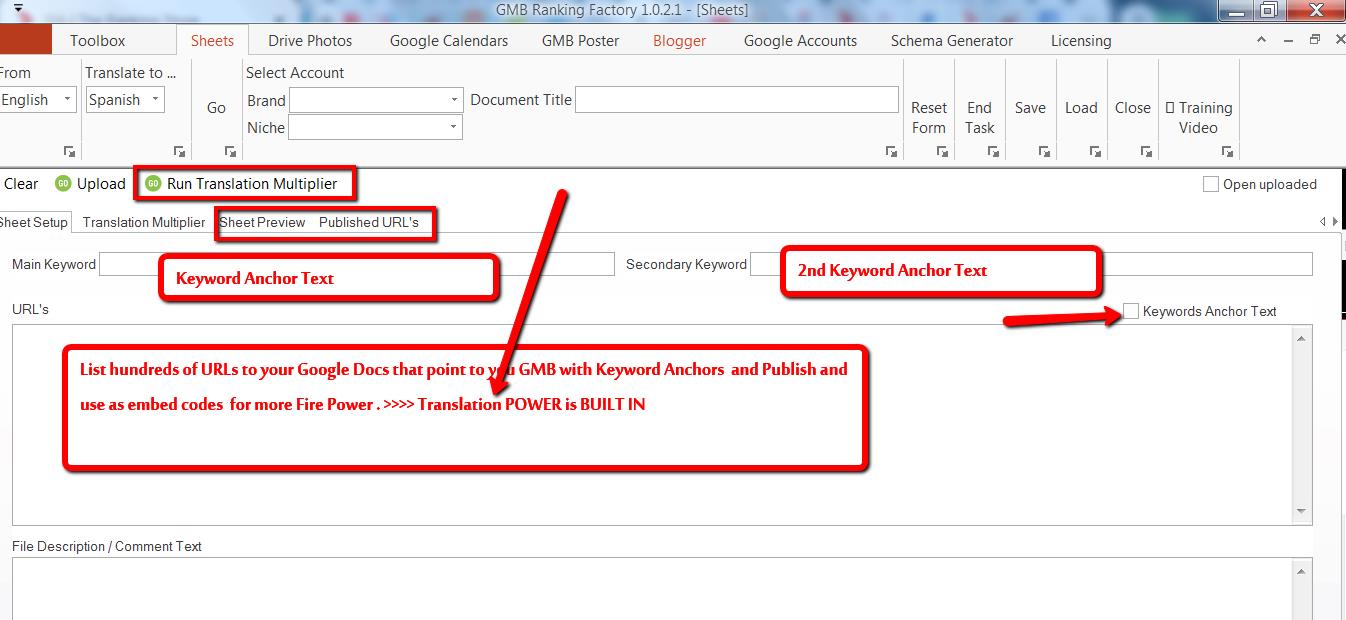Restore the inner Sheets document window
Viewport: 1346px width, 620px height.
[x=1314, y=40]
